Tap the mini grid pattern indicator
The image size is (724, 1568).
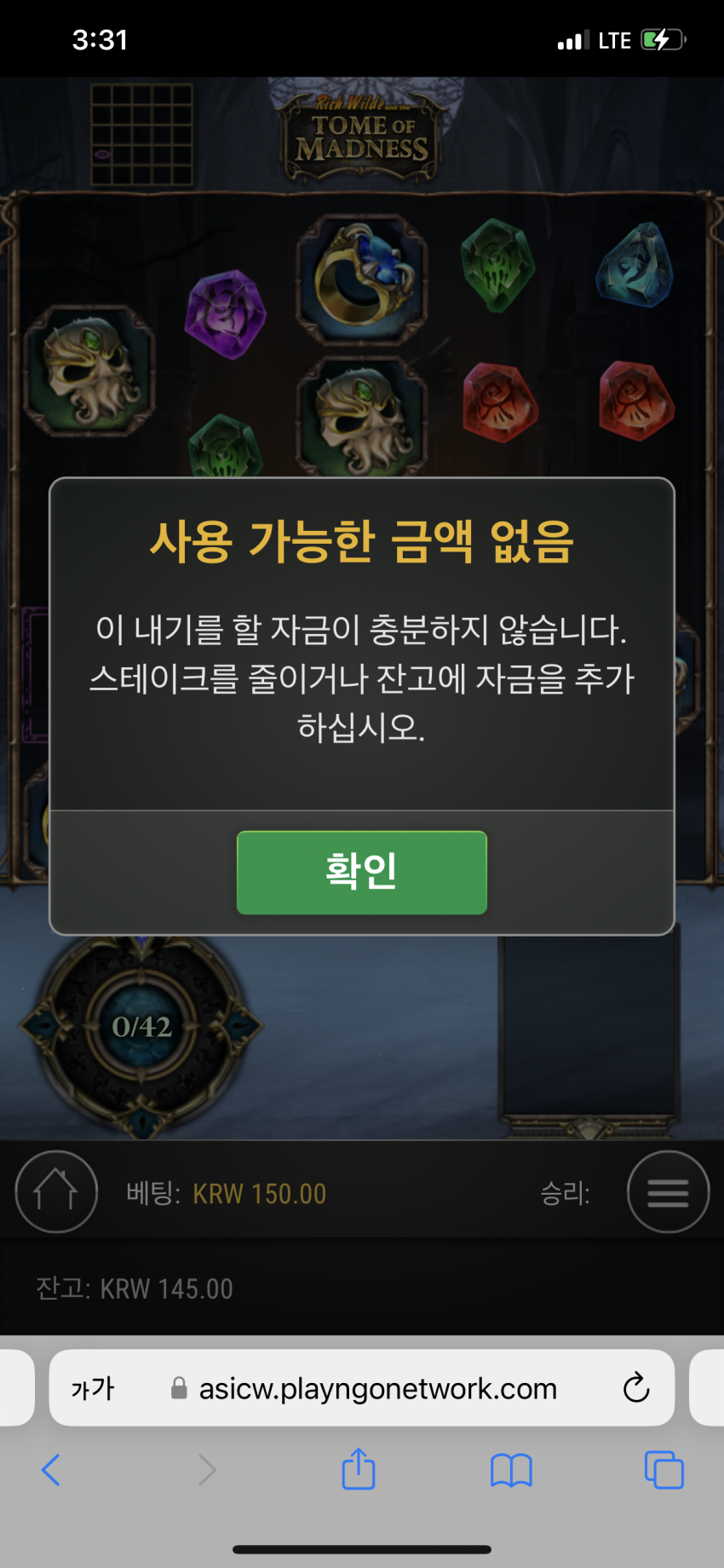point(141,135)
